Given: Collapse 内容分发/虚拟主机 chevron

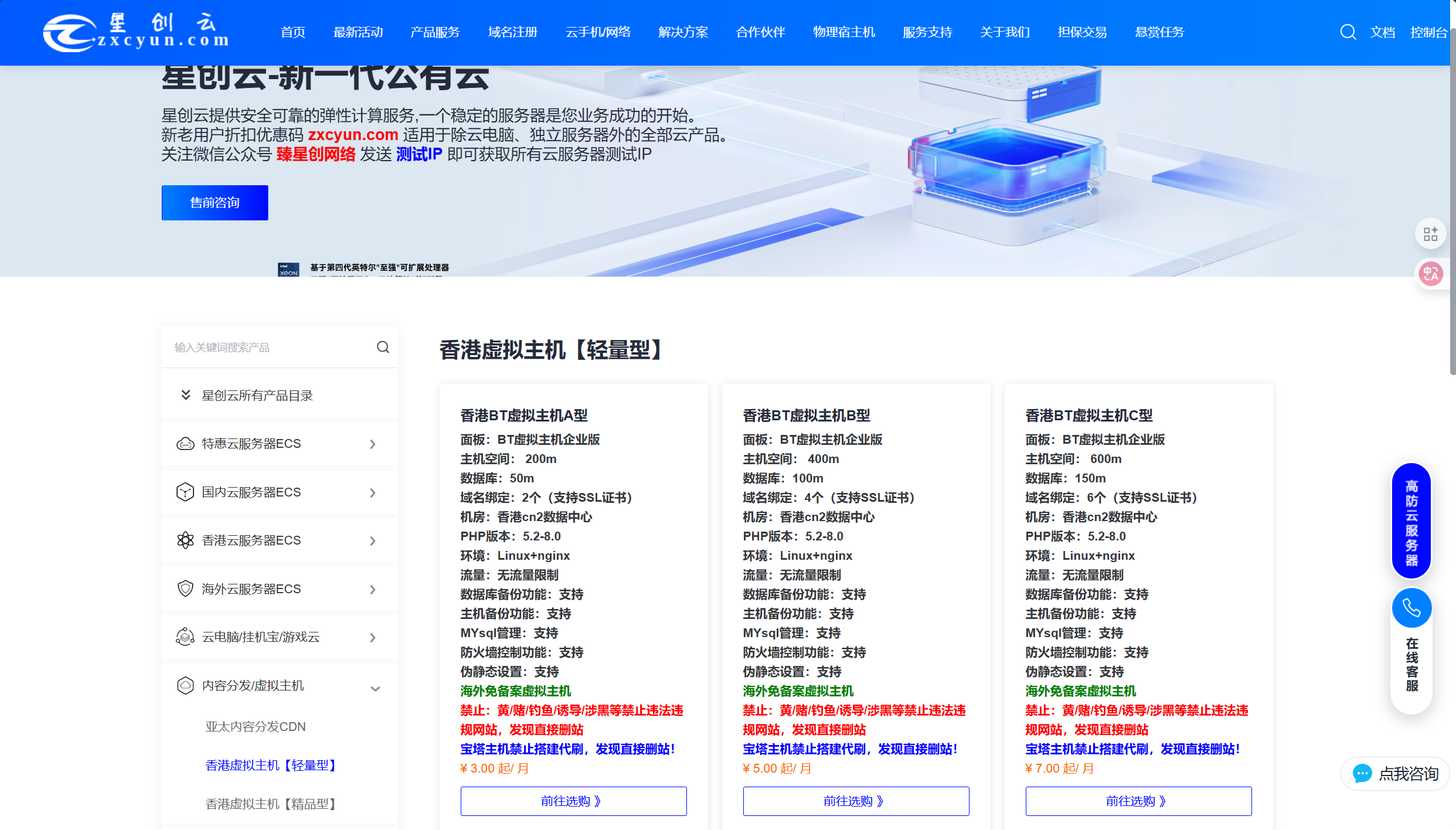Looking at the screenshot, I should click(375, 689).
